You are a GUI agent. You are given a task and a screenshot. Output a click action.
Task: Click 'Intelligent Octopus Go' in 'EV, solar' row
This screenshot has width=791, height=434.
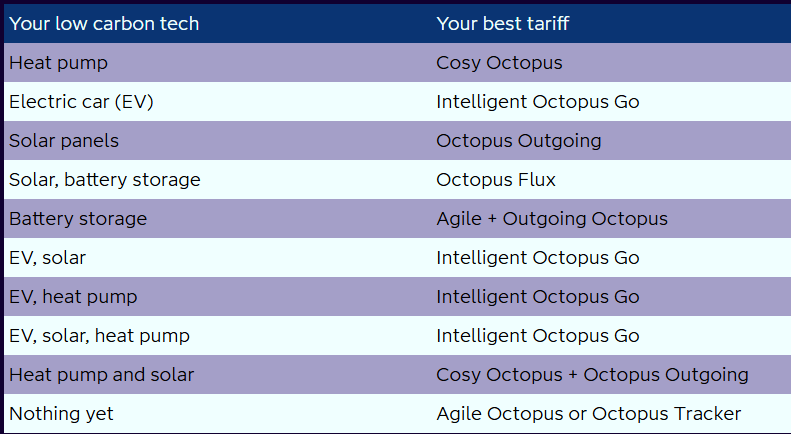[x=537, y=258]
